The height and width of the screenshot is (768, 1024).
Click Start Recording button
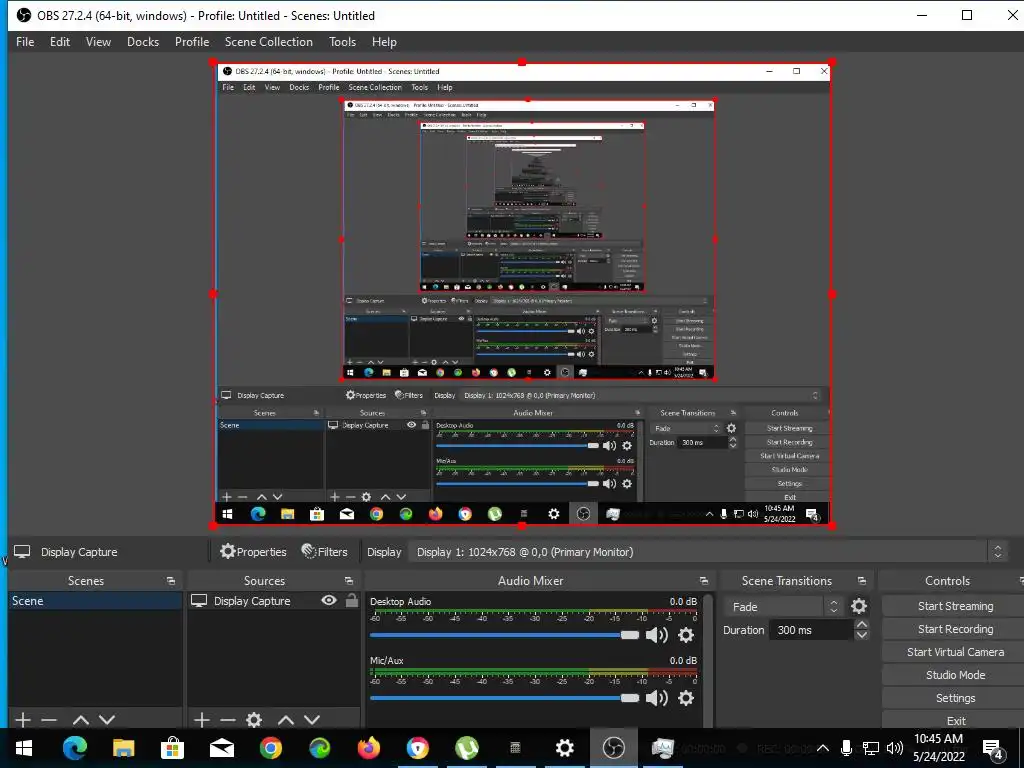(955, 629)
